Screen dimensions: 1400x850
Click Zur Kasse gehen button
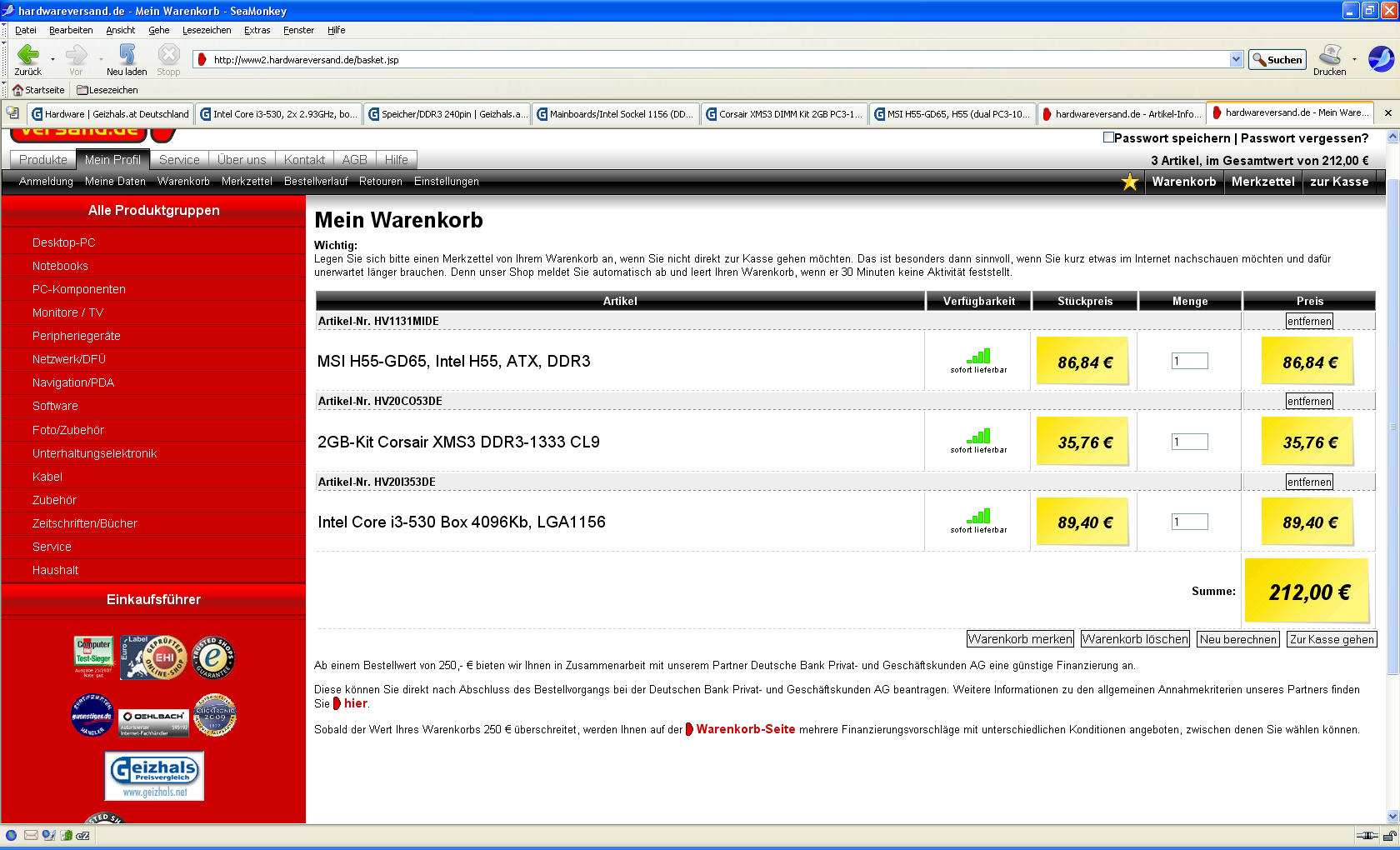1332,639
